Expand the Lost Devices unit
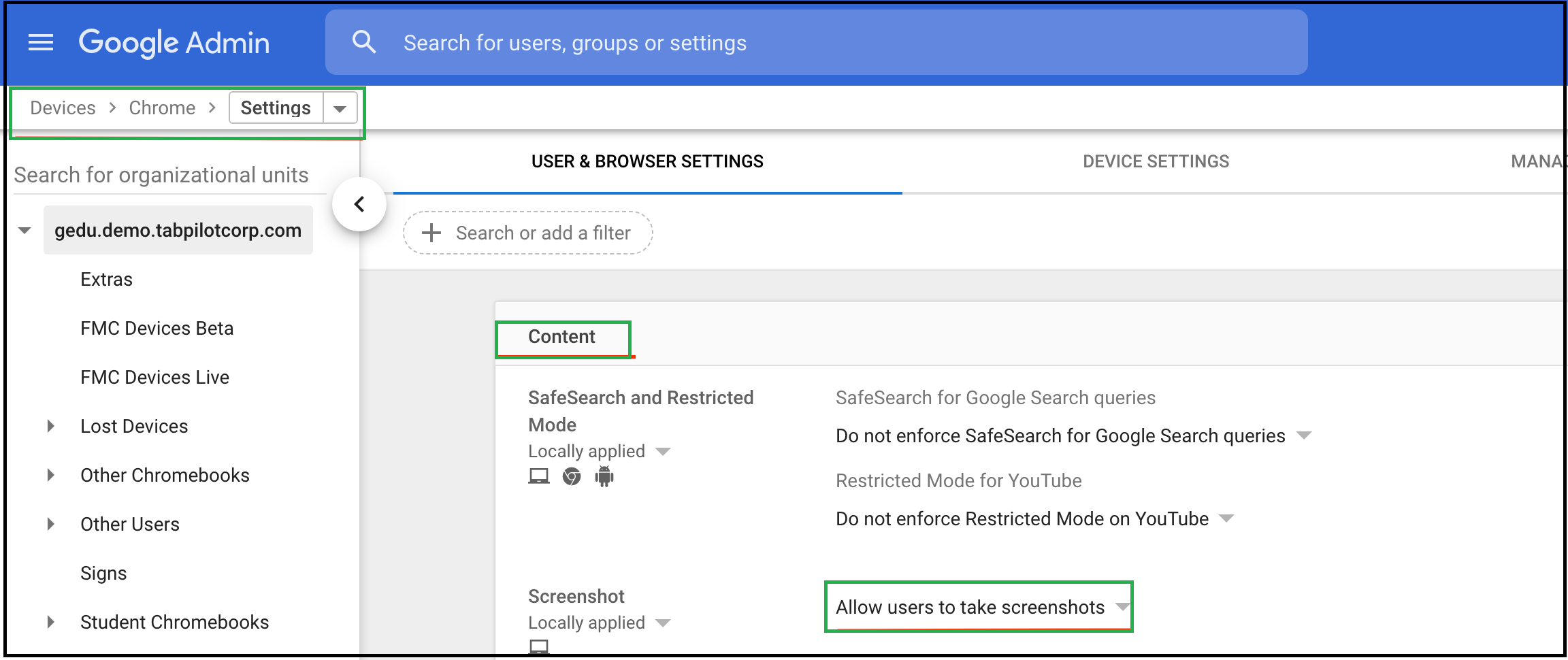Screen dimensions: 1568x660 tap(50, 426)
